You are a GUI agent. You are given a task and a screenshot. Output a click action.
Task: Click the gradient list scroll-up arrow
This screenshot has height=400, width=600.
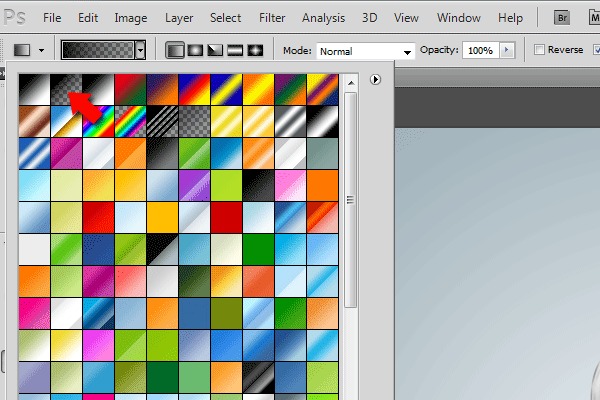tap(351, 83)
